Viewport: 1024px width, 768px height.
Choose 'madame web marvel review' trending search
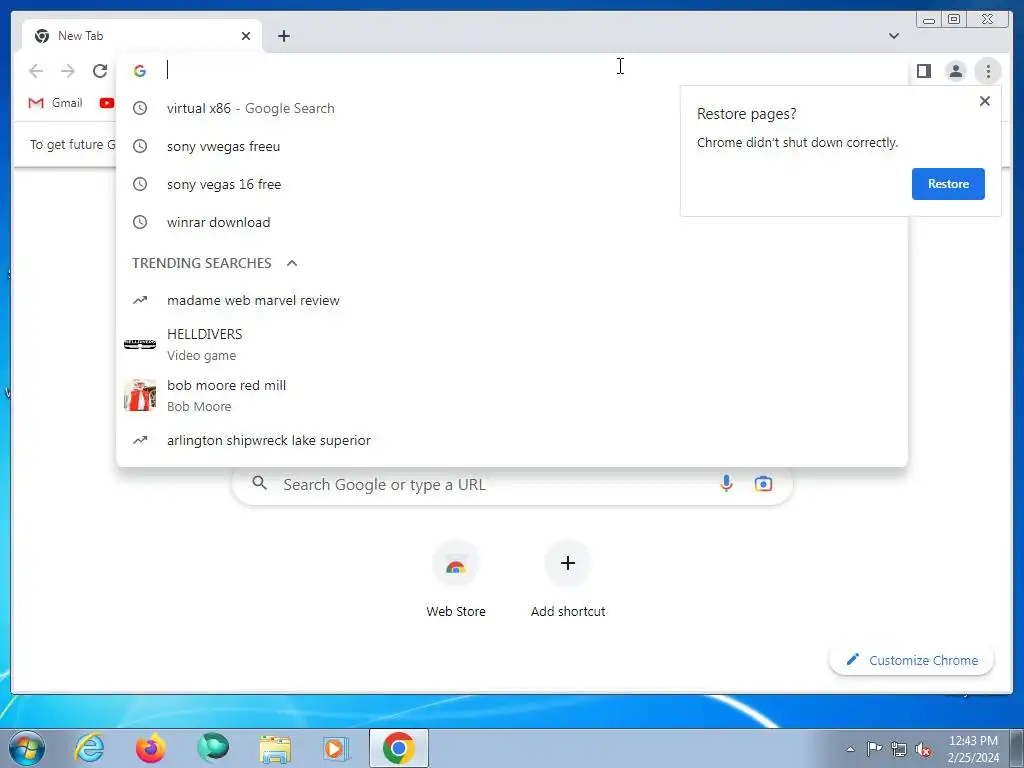(512, 300)
